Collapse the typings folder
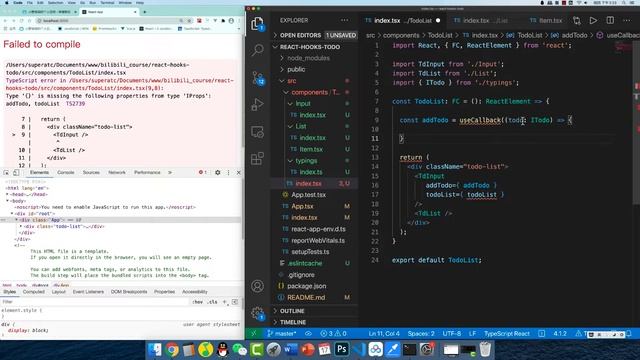The image size is (640, 360). coord(315,161)
